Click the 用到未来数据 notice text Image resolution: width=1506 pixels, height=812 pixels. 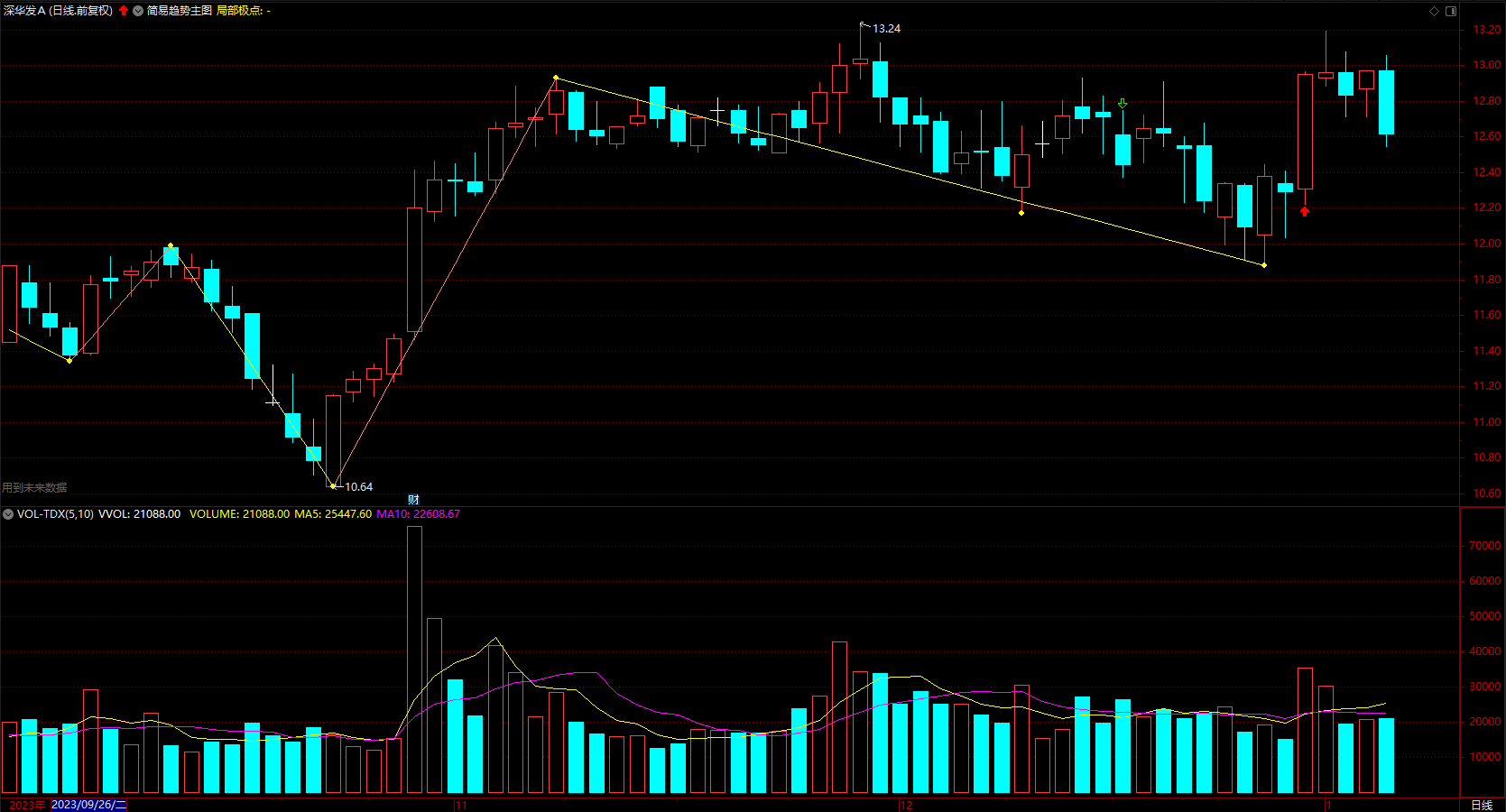click(x=34, y=488)
